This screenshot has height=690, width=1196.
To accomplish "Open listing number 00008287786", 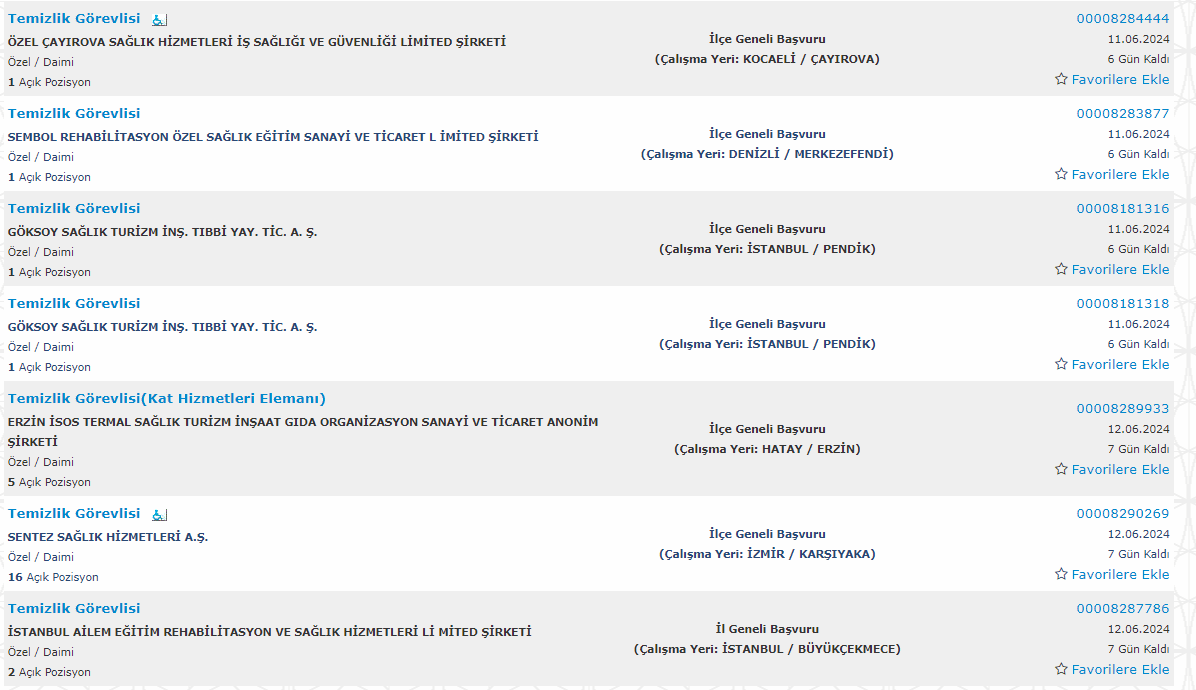I will [x=1123, y=608].
